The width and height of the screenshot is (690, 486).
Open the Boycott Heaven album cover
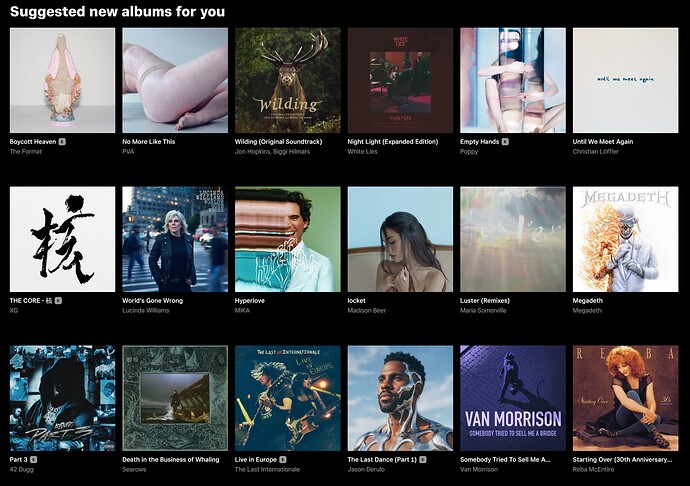[x=62, y=81]
